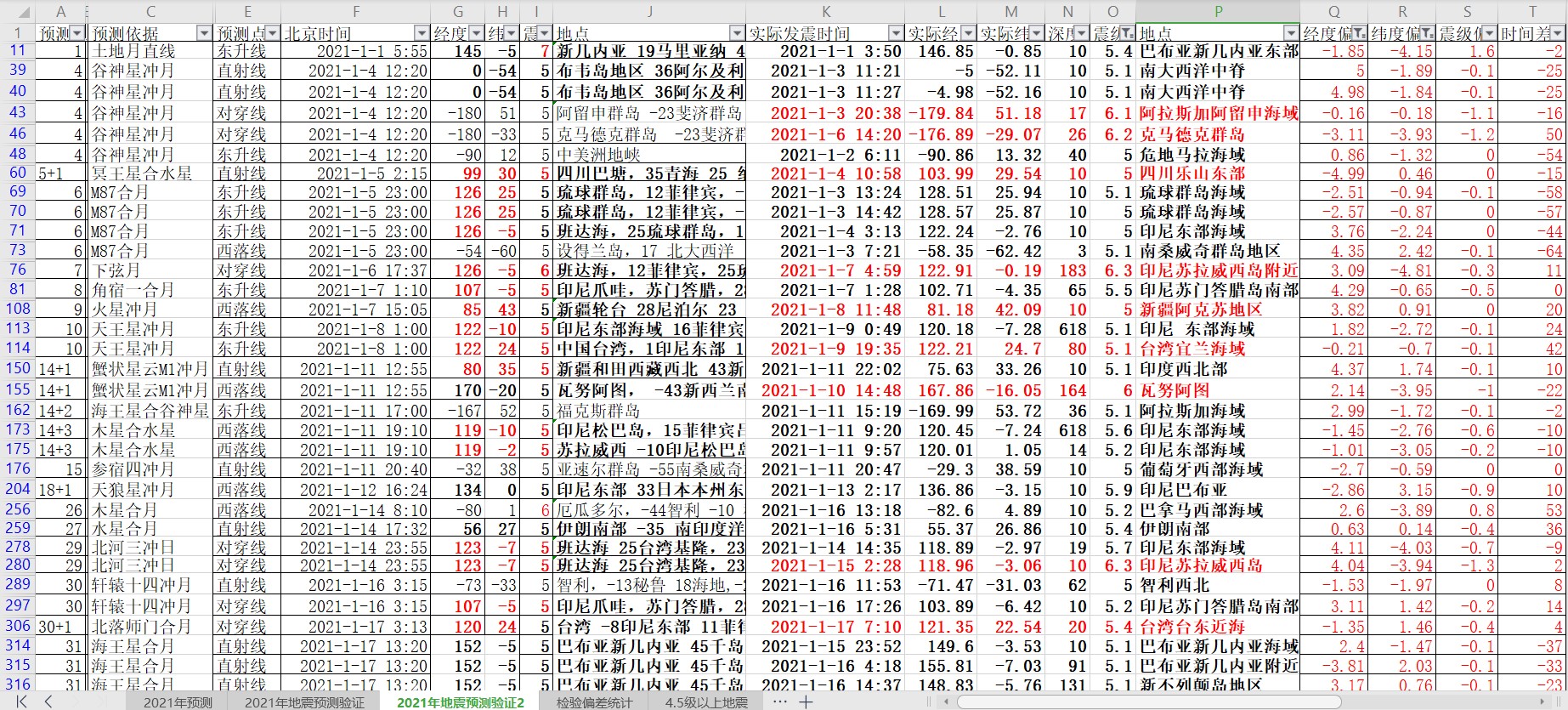Viewport: 1568px width, 710px height.
Task: Open the 预测依据 column filter dropdown
Action: click(204, 33)
